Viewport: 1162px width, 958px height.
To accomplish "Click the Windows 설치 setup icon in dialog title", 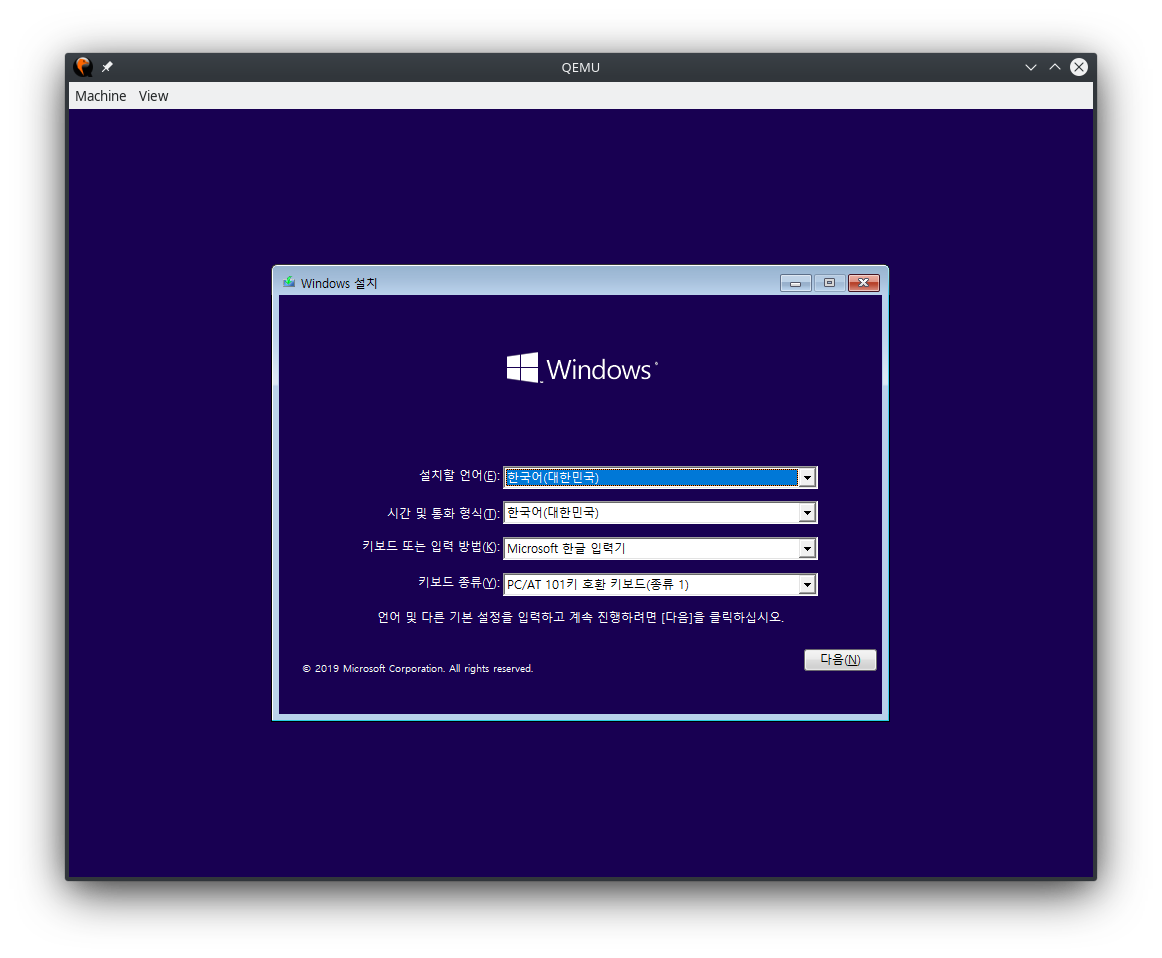I will click(x=289, y=282).
